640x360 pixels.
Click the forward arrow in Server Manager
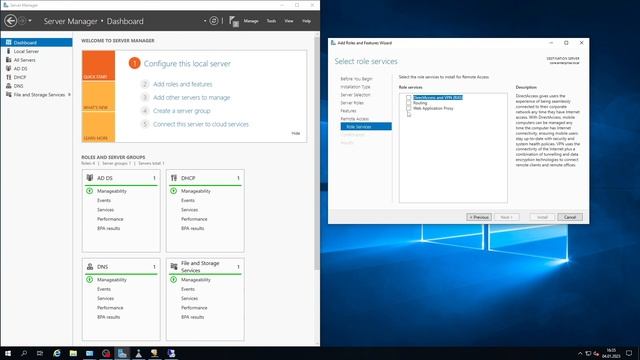click(22, 20)
